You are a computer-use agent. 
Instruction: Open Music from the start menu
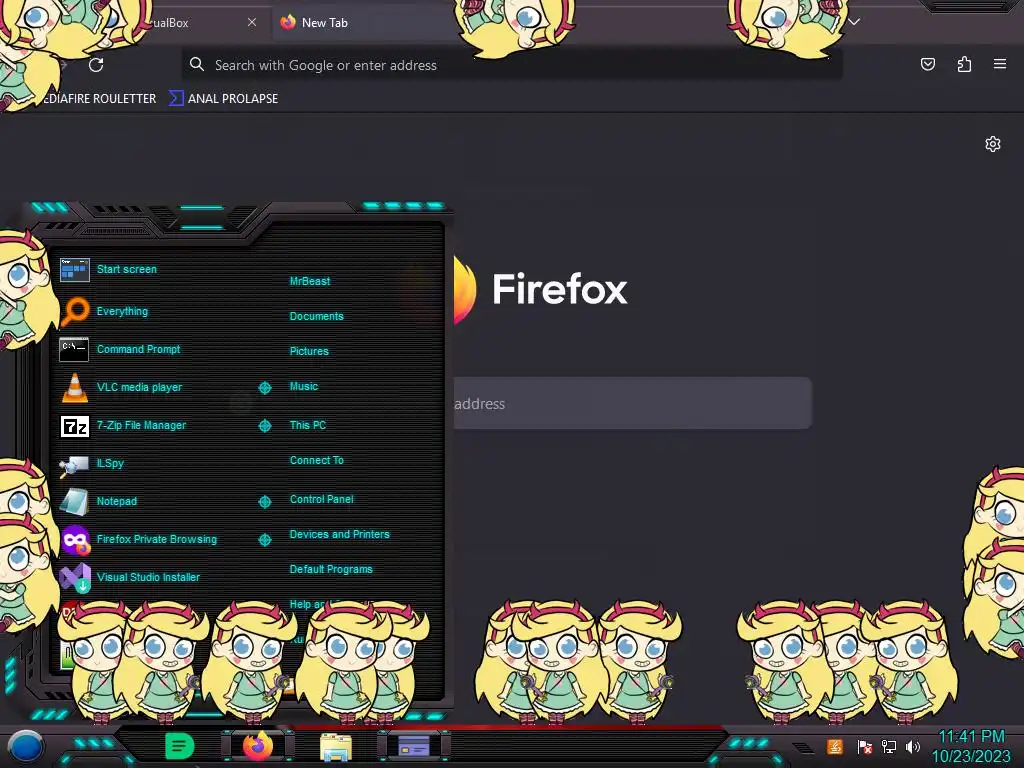304,387
